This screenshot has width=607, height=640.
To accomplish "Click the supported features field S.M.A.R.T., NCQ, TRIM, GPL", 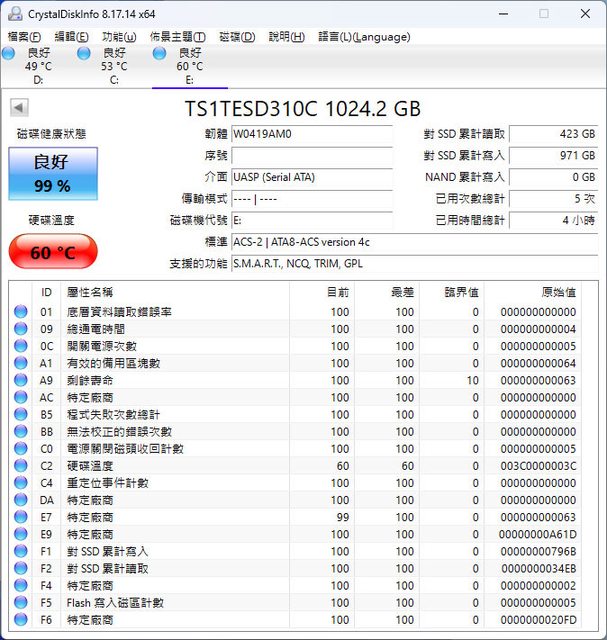I will click(x=414, y=264).
